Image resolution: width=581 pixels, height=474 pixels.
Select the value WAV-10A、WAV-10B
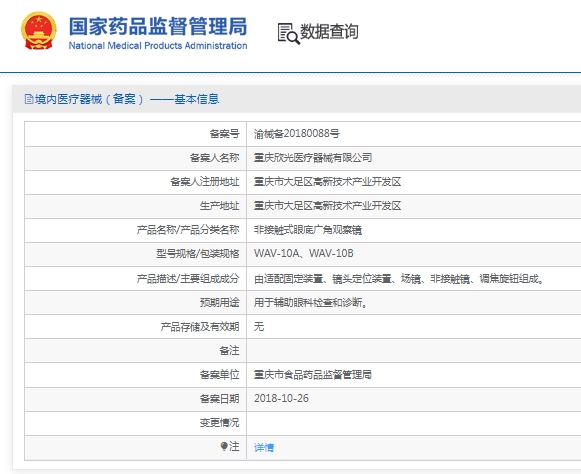[303, 253]
